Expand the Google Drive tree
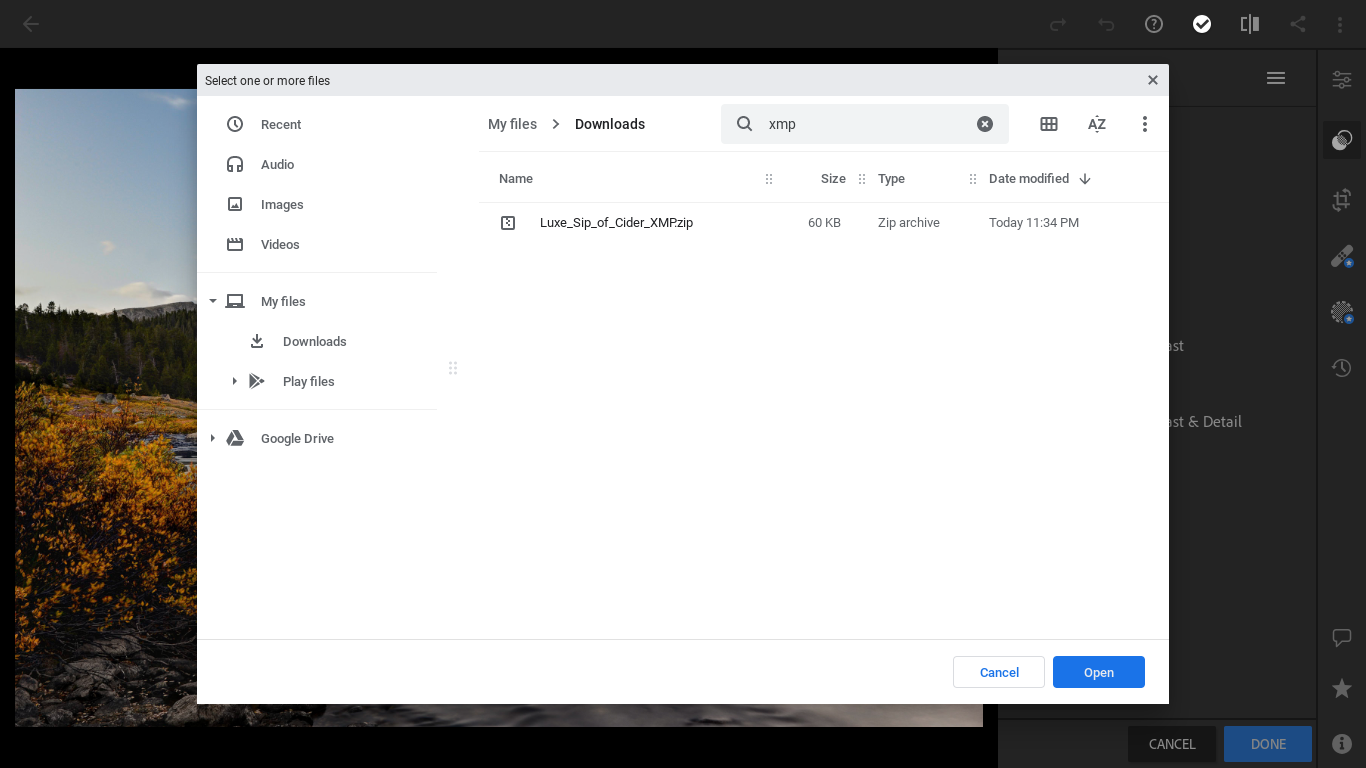 point(213,438)
